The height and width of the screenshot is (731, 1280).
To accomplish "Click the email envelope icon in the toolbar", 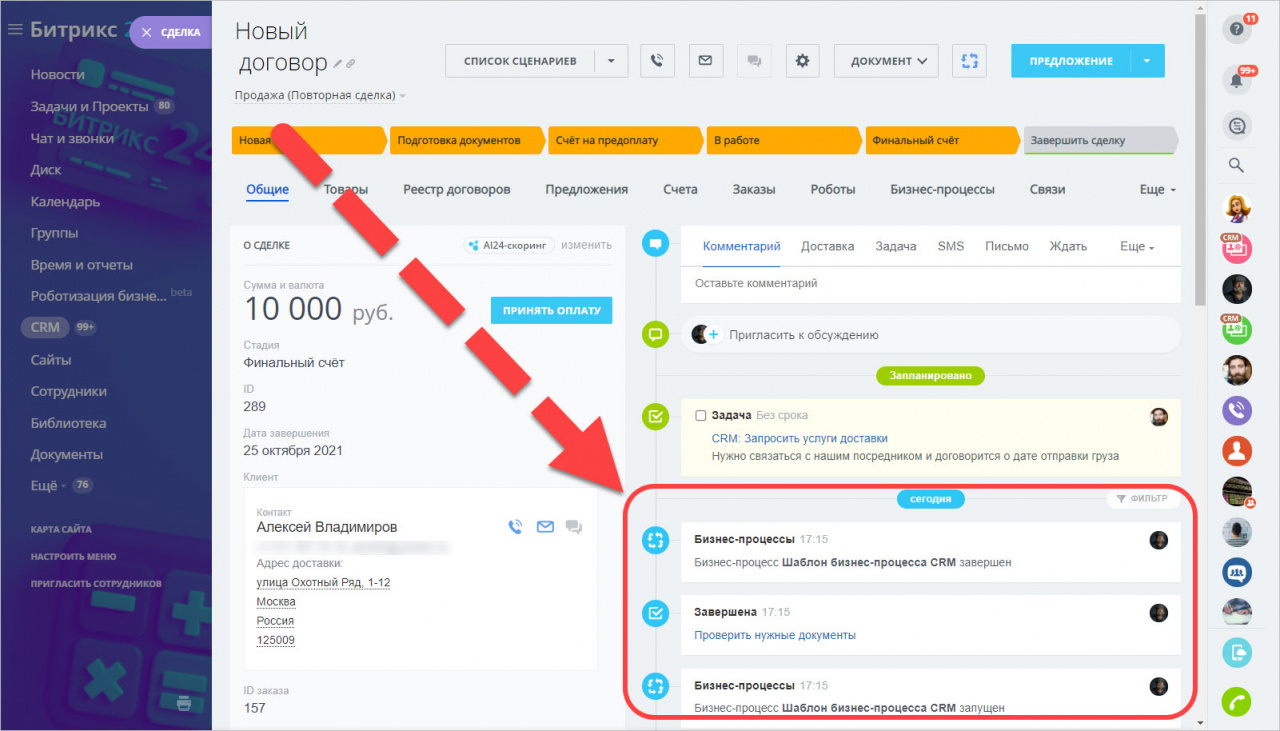I will click(705, 61).
